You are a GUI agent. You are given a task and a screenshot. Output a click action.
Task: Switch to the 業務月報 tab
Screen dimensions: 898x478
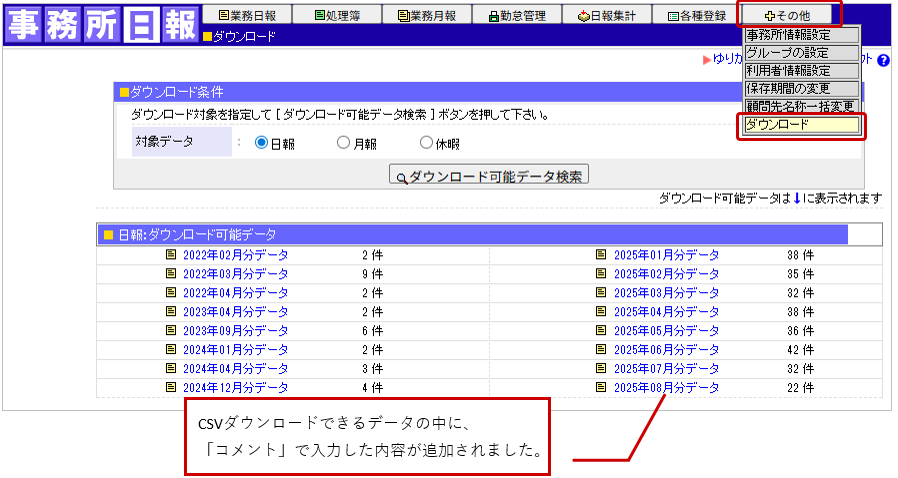pyautogui.click(x=427, y=15)
